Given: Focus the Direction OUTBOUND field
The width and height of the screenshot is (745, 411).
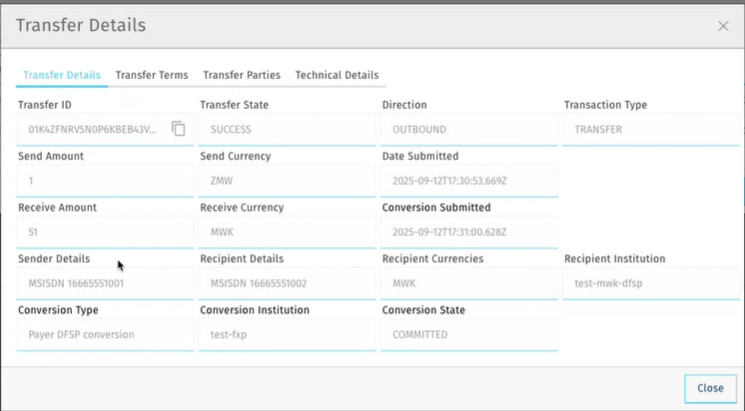Looking at the screenshot, I should (x=467, y=129).
